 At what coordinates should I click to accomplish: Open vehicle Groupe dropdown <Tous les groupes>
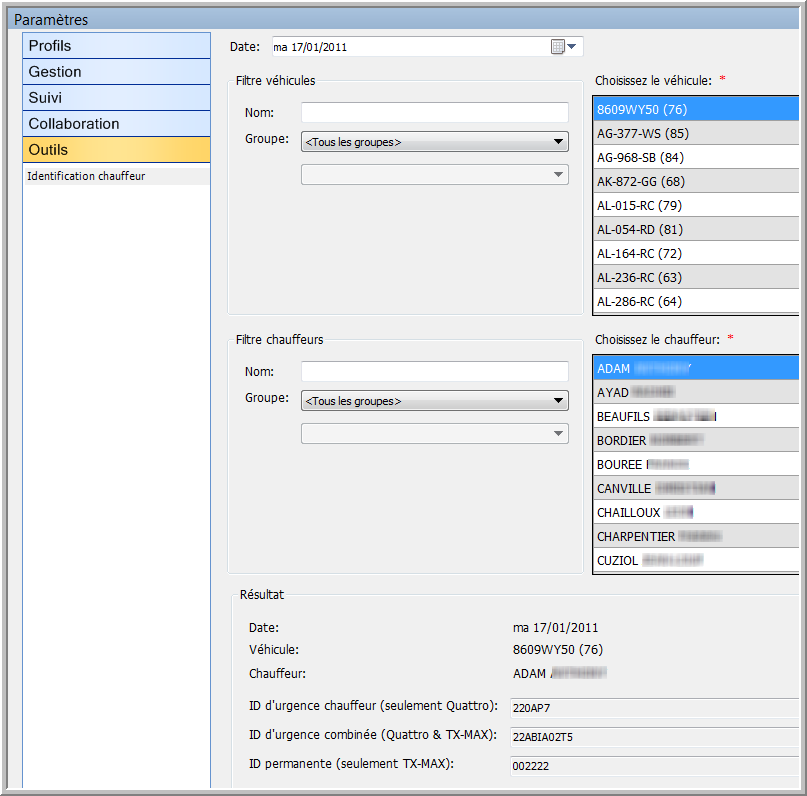[x=434, y=142]
